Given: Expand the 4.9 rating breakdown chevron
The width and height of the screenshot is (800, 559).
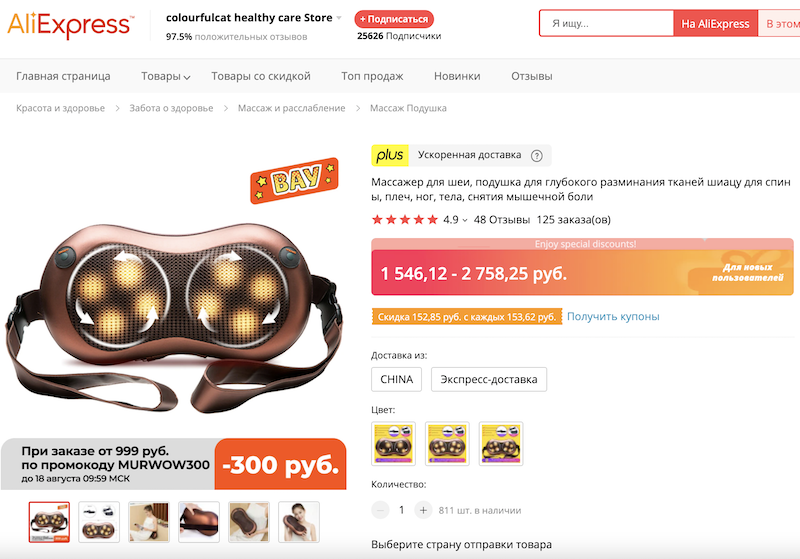Looking at the screenshot, I should (x=465, y=220).
